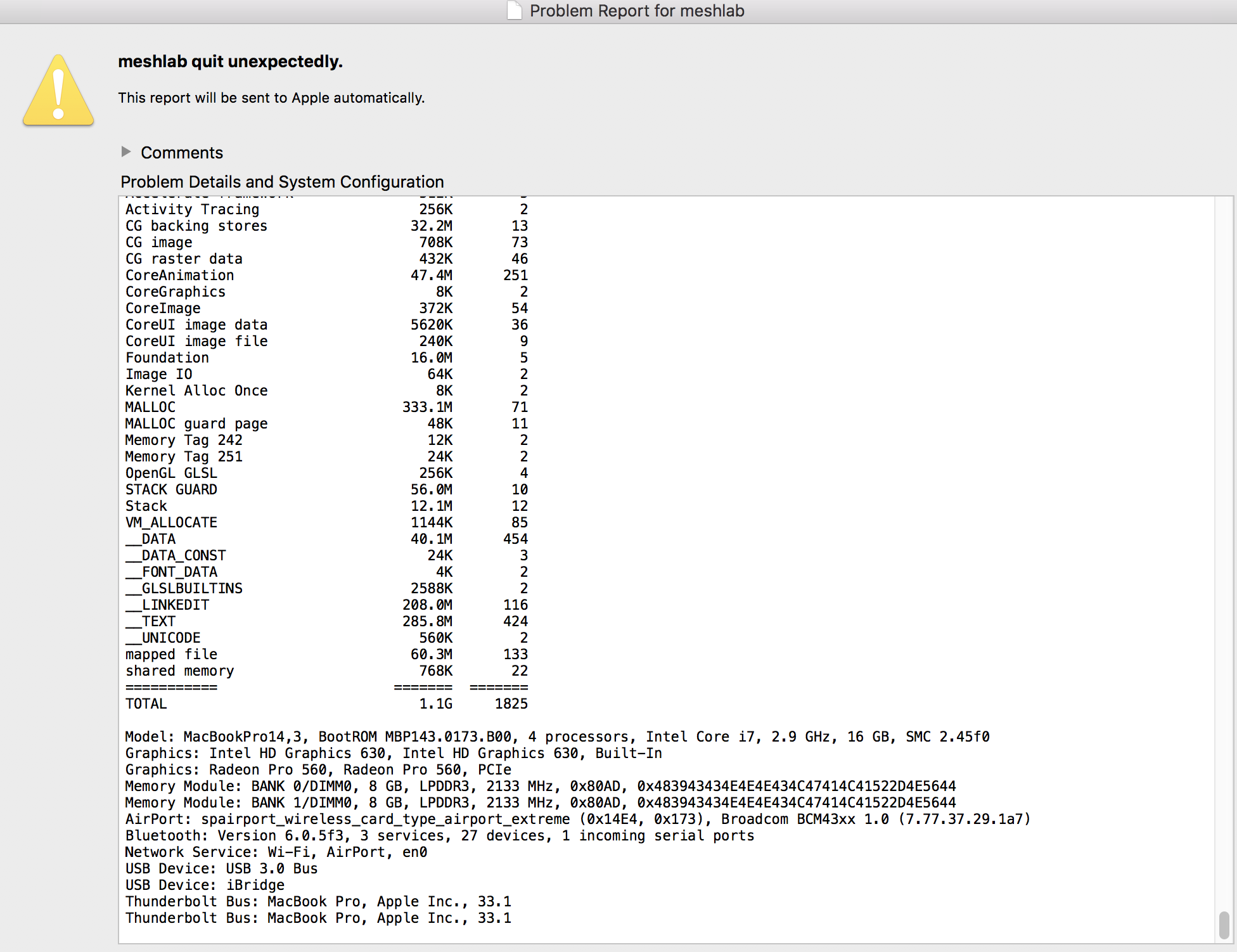Click the 'AirPort: spairport_wireless_card_type' line
Screen dimensions: 1237x952
[x=578, y=819]
